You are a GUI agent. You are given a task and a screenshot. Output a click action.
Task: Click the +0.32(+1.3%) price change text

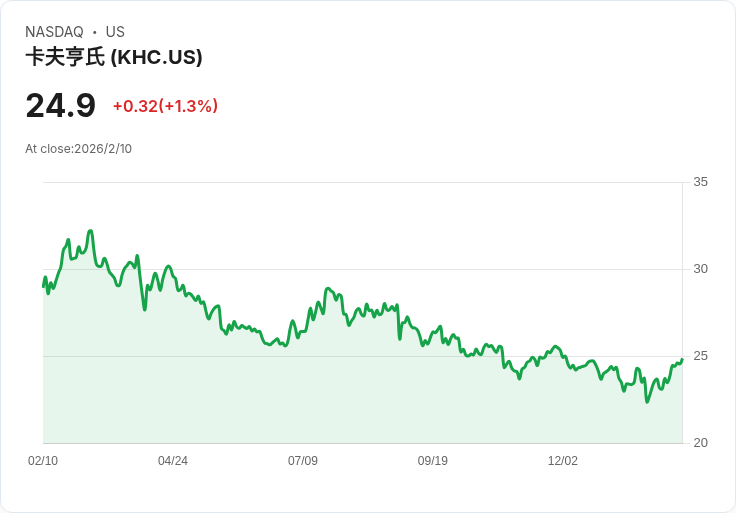[x=165, y=106]
